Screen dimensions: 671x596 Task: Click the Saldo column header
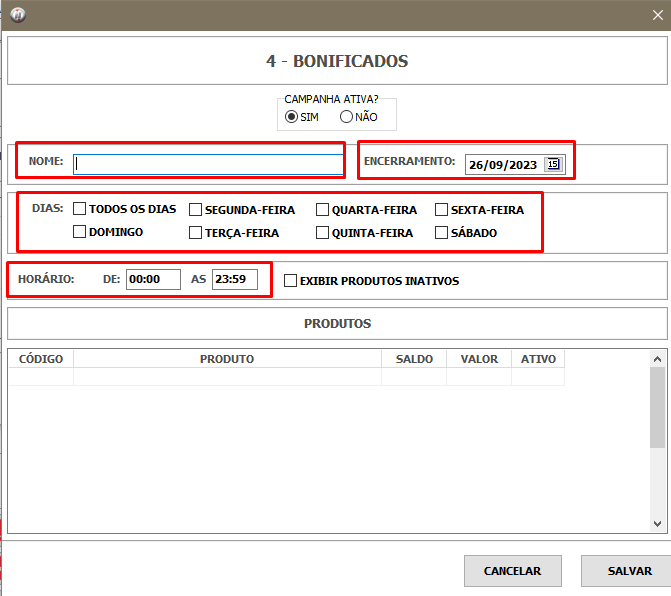point(414,359)
